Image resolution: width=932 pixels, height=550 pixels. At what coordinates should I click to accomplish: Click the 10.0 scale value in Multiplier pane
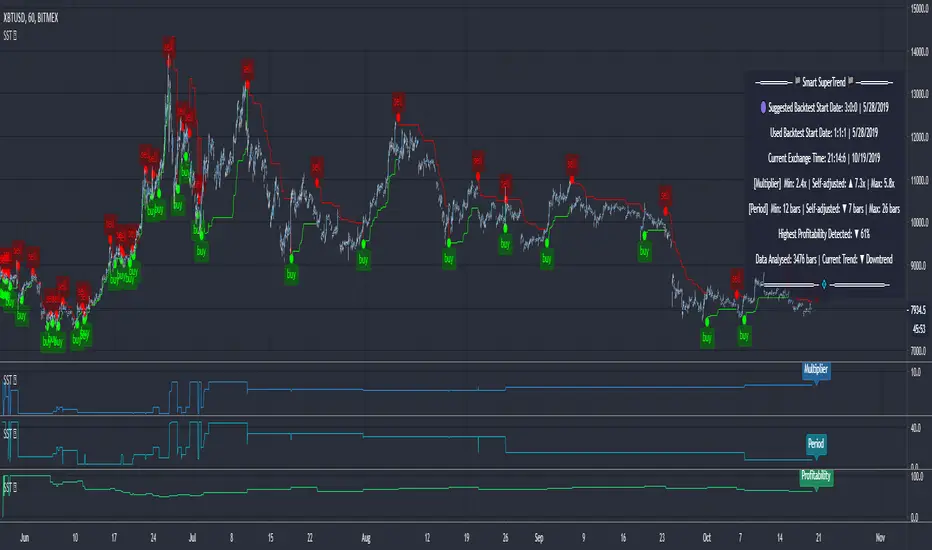(916, 372)
